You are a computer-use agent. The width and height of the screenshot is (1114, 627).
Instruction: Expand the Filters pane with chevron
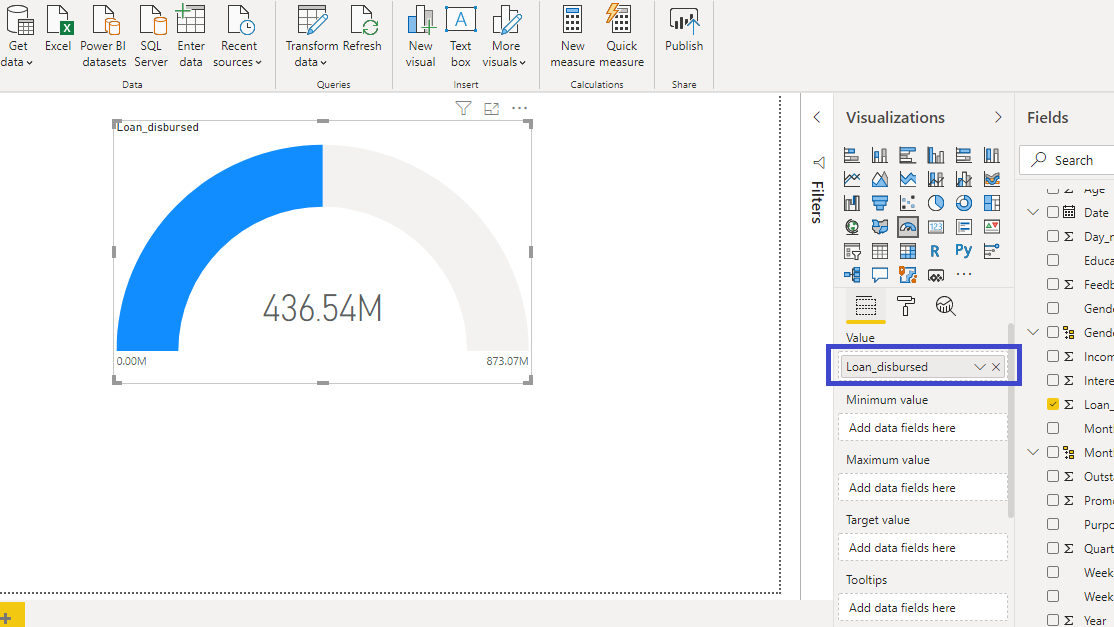pos(817,117)
